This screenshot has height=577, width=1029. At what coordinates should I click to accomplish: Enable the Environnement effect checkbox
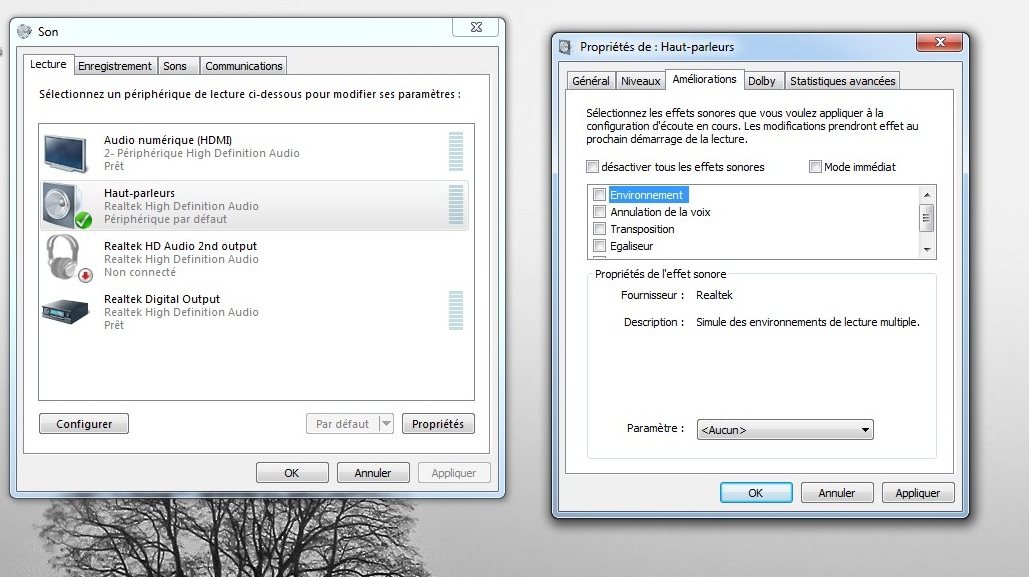tap(600, 195)
